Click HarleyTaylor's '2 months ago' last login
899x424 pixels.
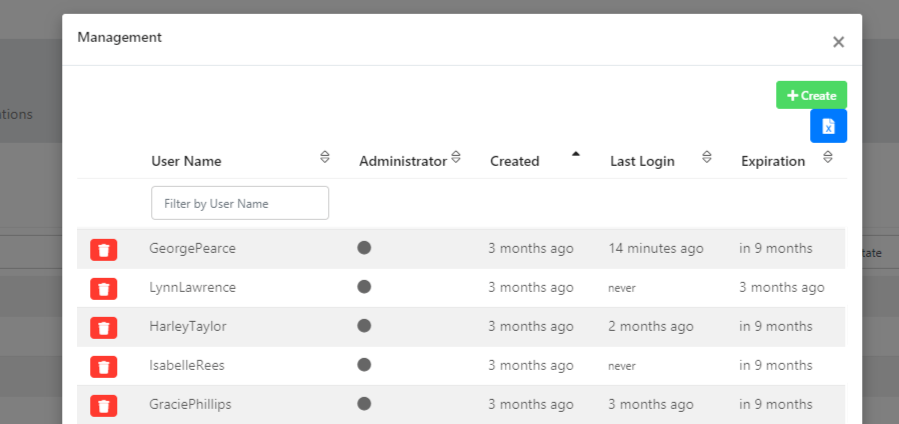click(x=651, y=327)
